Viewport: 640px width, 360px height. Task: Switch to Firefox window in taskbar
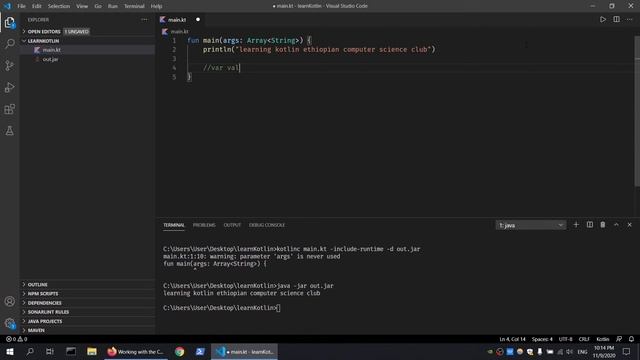(136, 351)
